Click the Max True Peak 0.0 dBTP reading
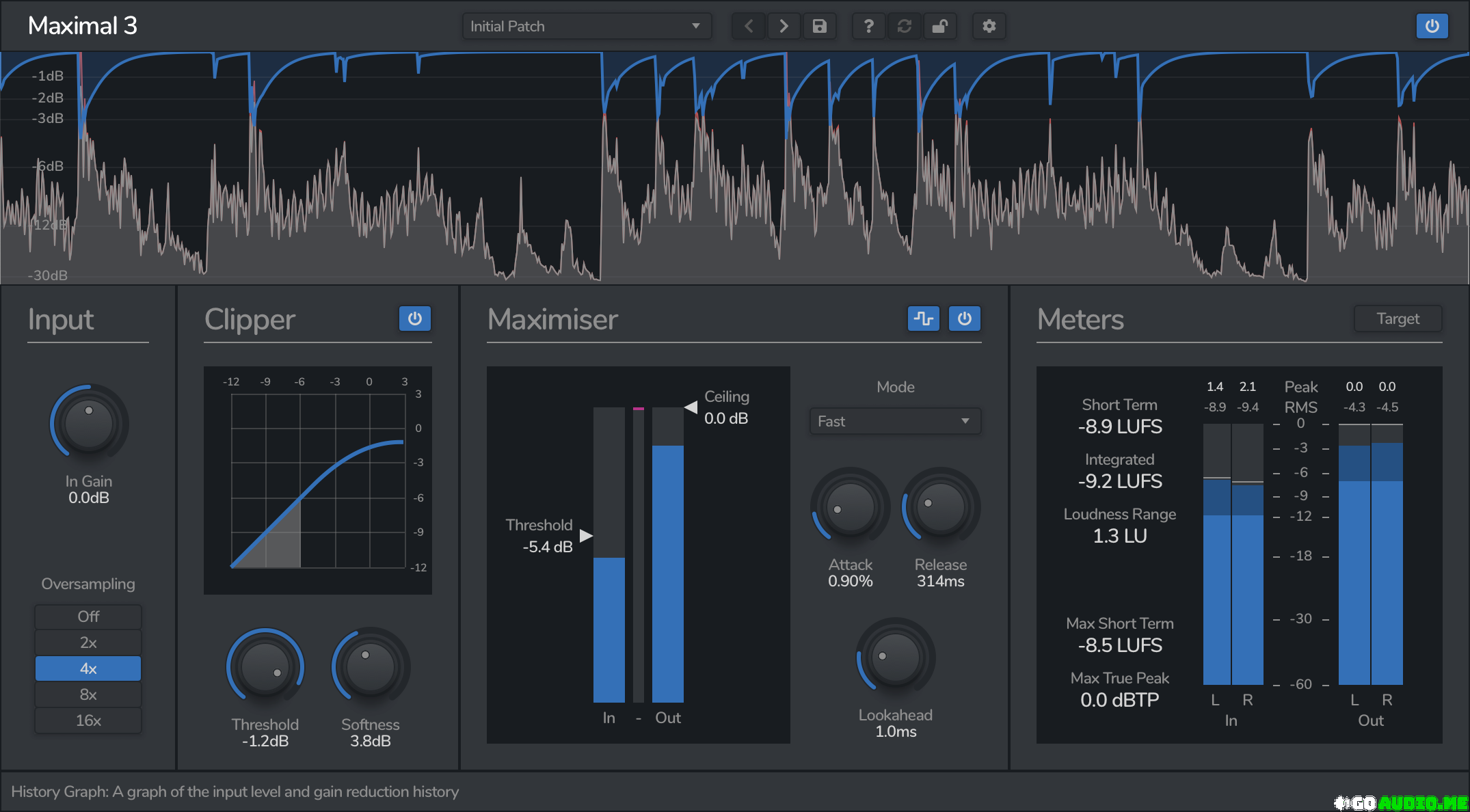The image size is (1470, 812). click(x=1120, y=701)
